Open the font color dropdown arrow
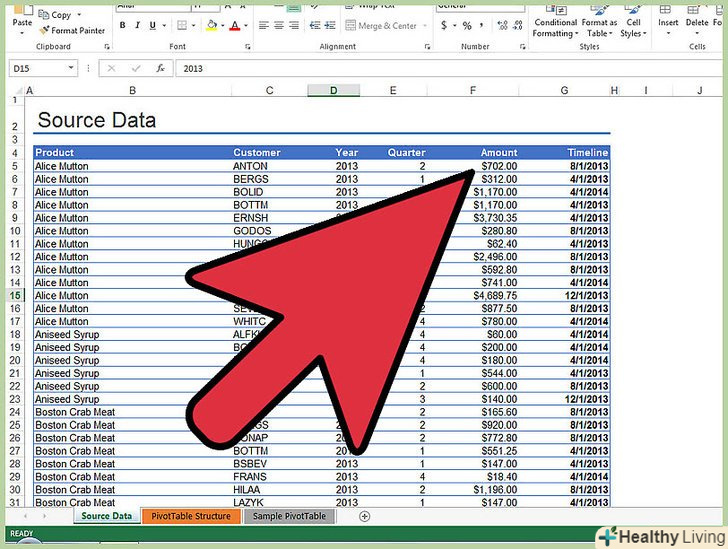This screenshot has height=549, width=728. coord(246,26)
